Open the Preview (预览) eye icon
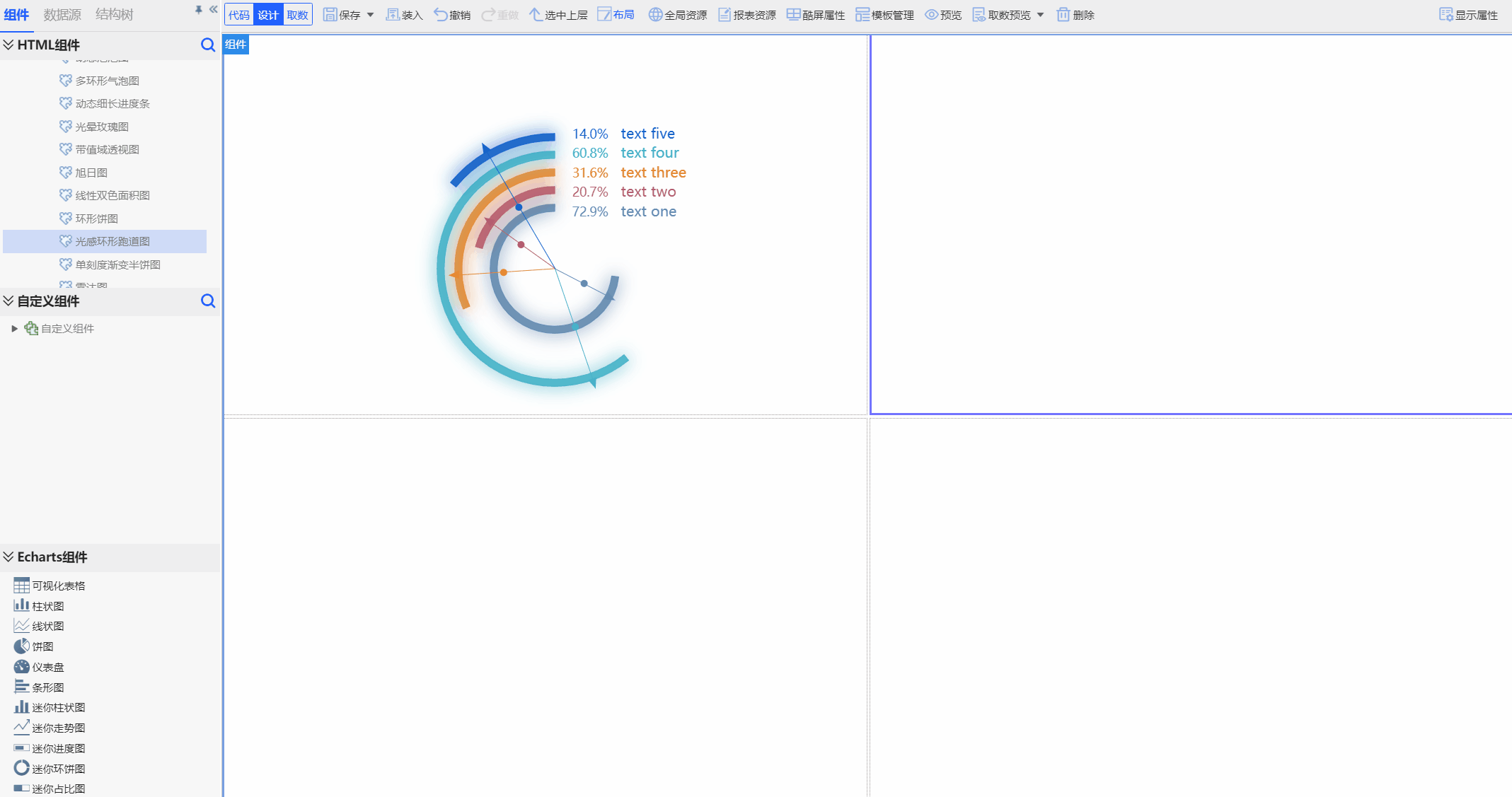 932,15
